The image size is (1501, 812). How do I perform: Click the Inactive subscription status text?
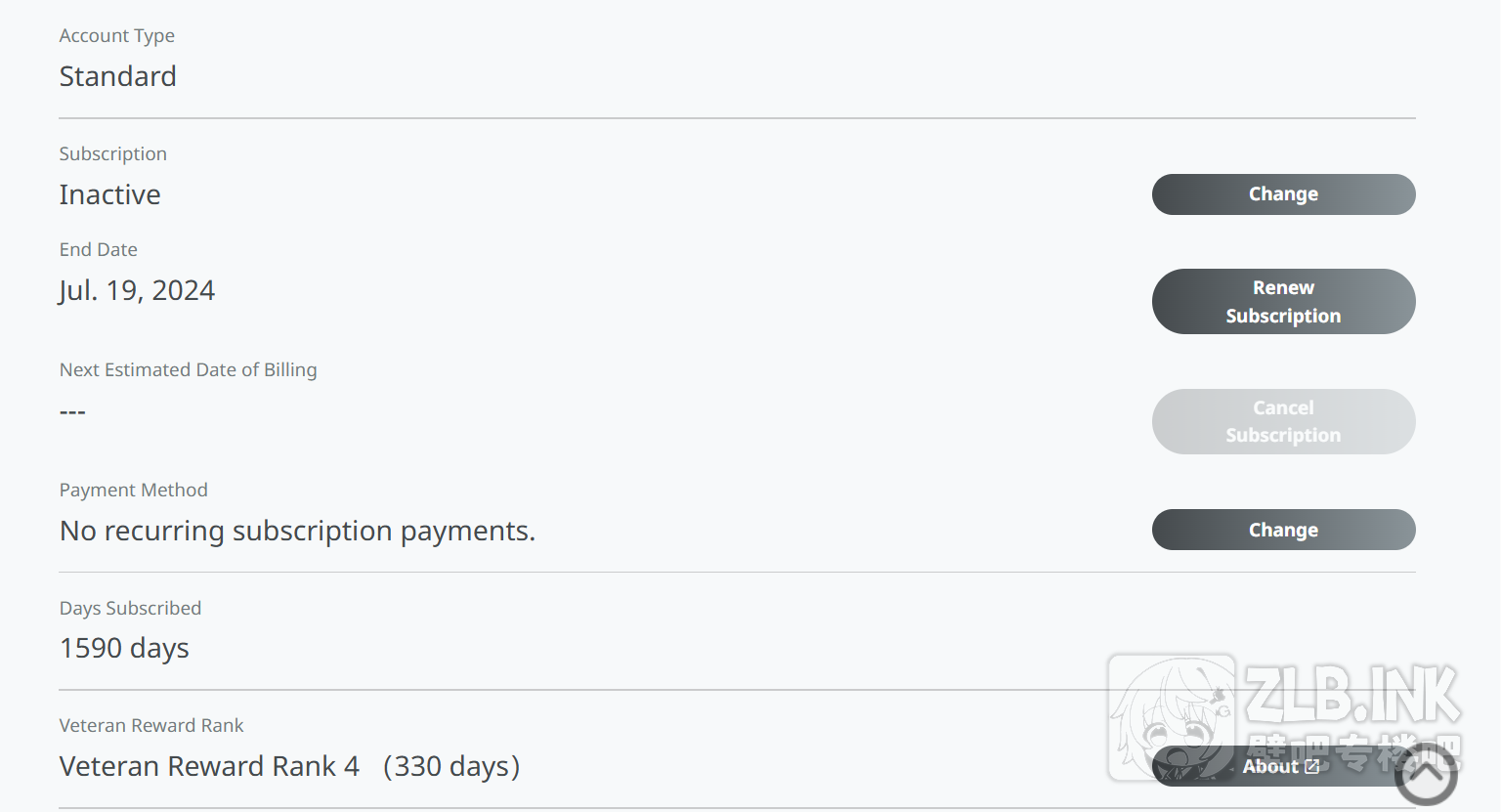click(110, 194)
